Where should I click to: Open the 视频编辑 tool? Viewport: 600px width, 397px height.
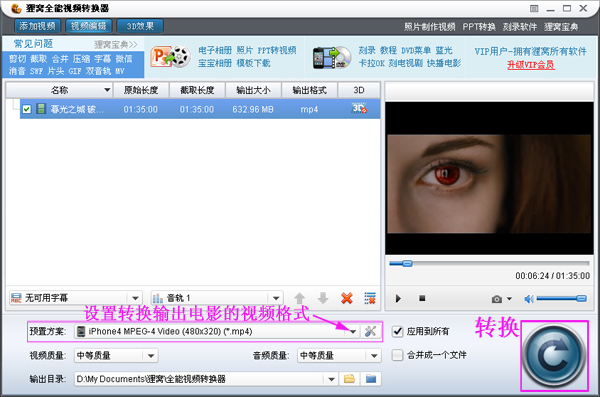(88, 26)
